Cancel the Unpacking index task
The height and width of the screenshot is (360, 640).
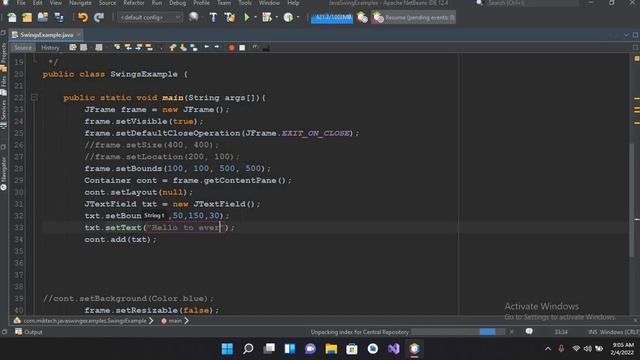point(511,332)
